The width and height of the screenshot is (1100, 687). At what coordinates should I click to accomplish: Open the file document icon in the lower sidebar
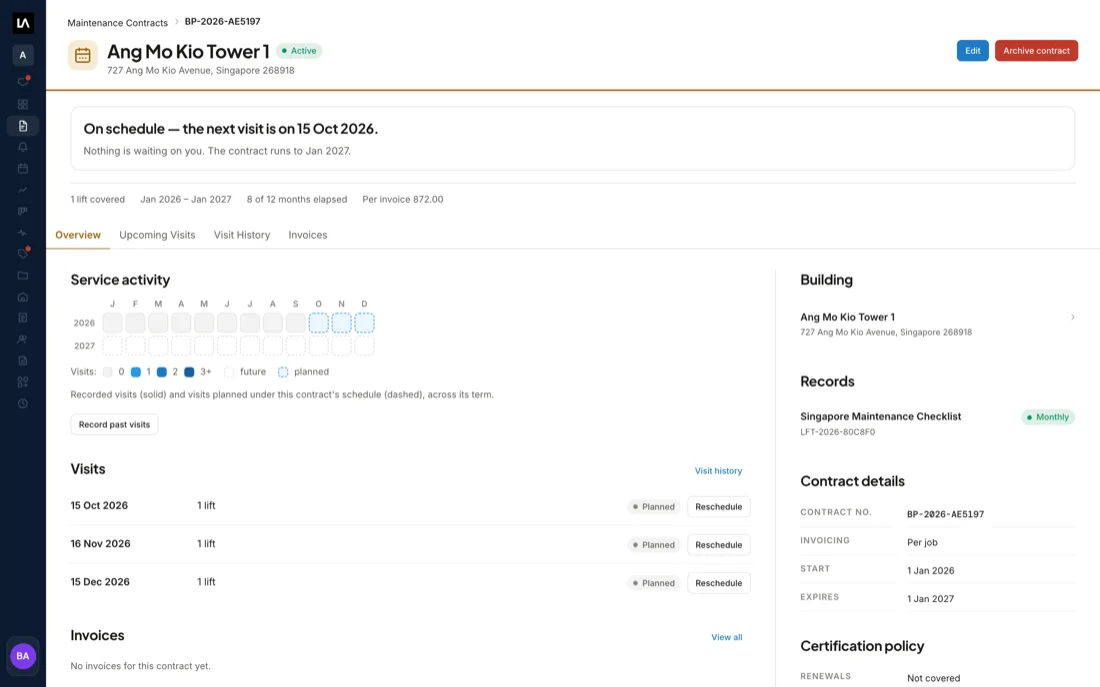click(x=22, y=361)
